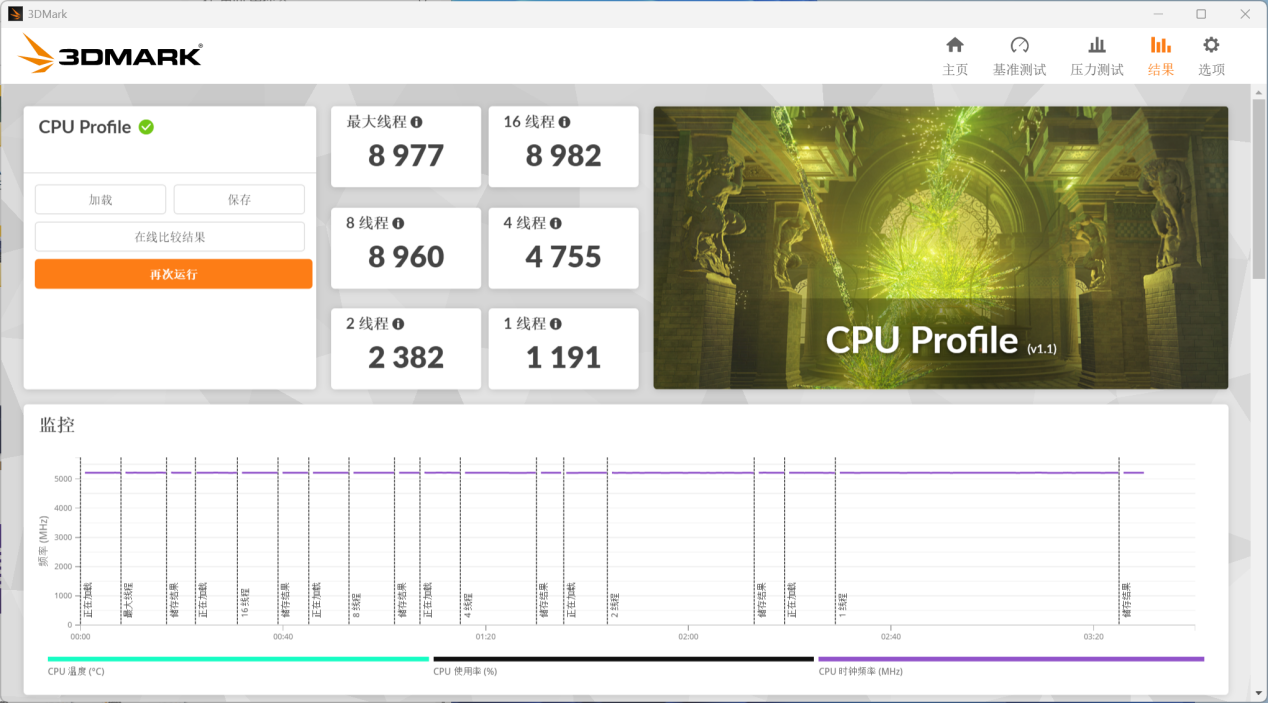Screen dimensions: 1268x703
Task: Click info icon beside 1 线程
Action: (x=556, y=324)
